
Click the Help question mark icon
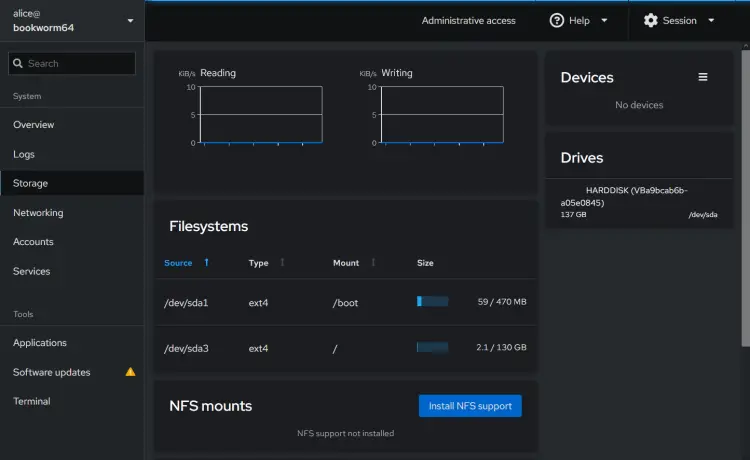pos(556,21)
